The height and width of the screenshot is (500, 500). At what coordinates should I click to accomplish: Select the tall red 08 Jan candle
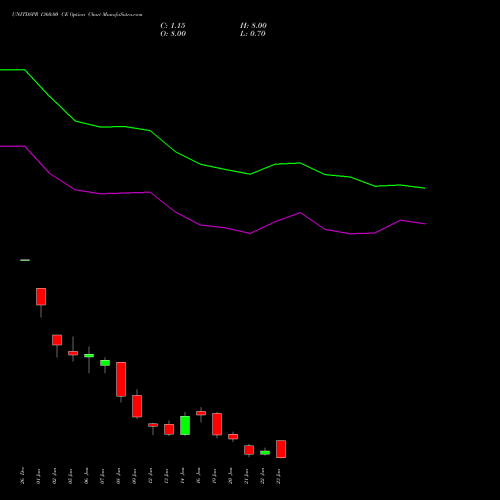pos(121,379)
